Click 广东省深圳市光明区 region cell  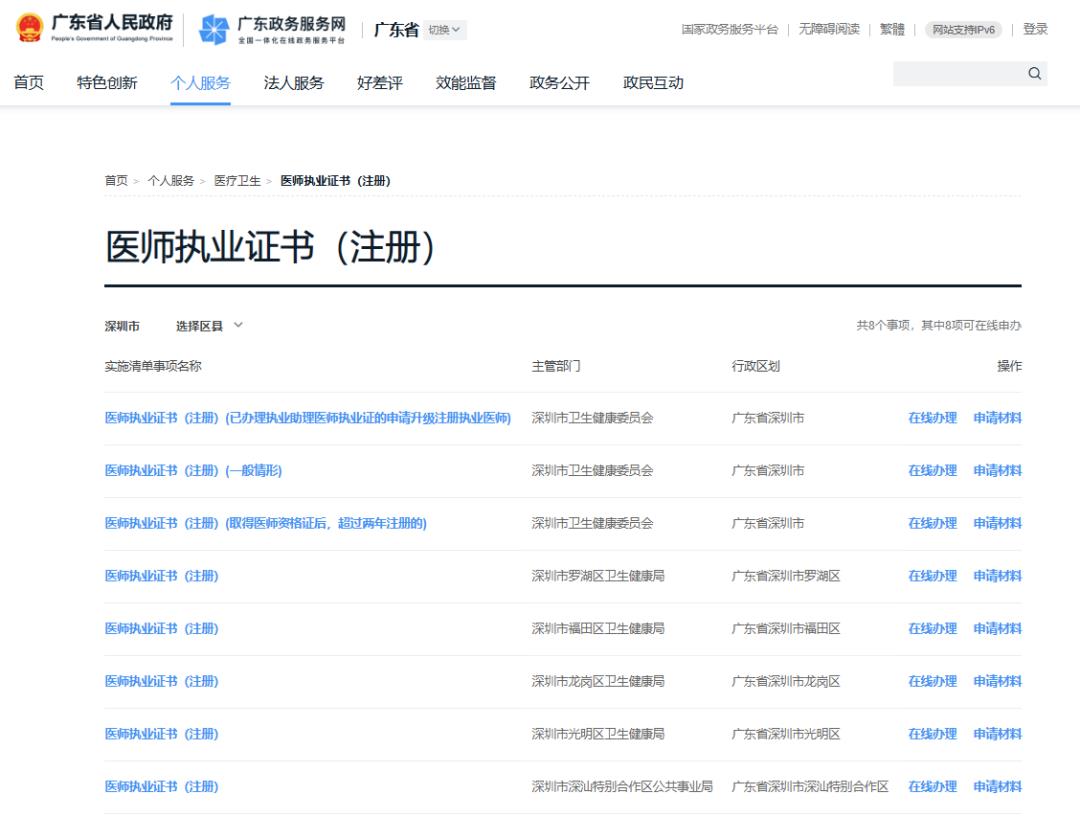(x=786, y=734)
